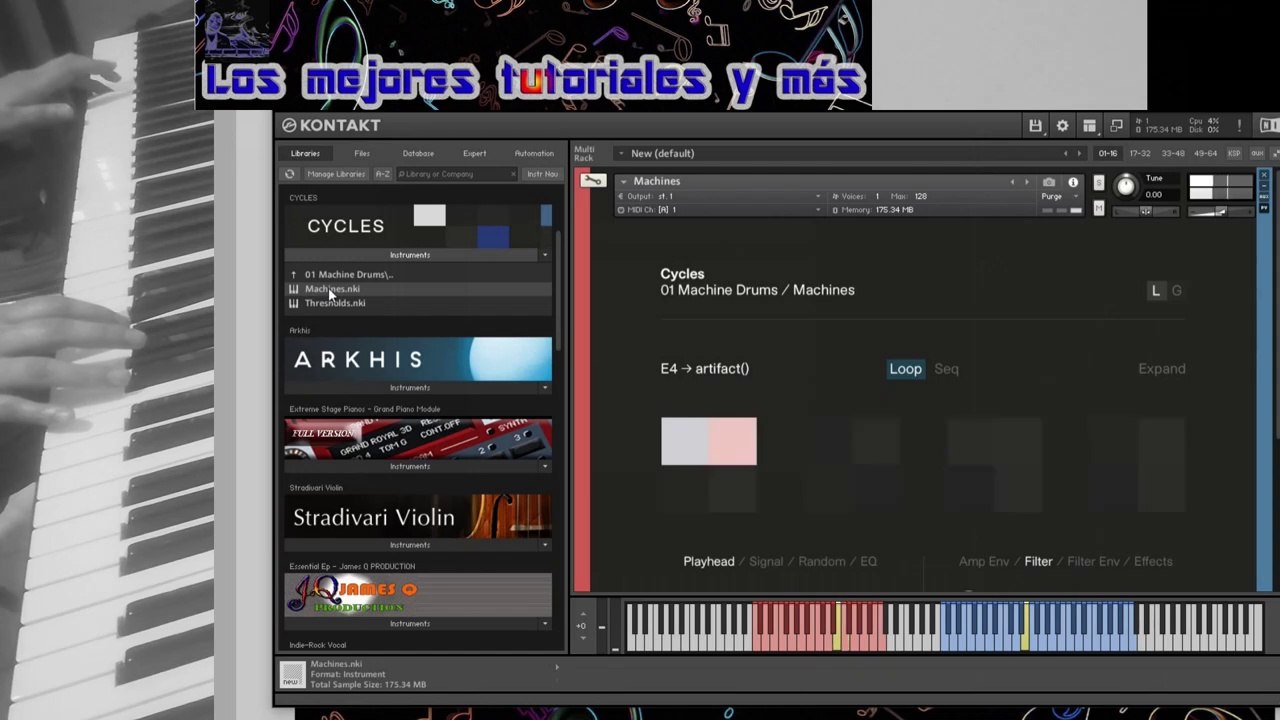
Task: Open the multi preset dropdown New (default)
Action: pyautogui.click(x=621, y=153)
